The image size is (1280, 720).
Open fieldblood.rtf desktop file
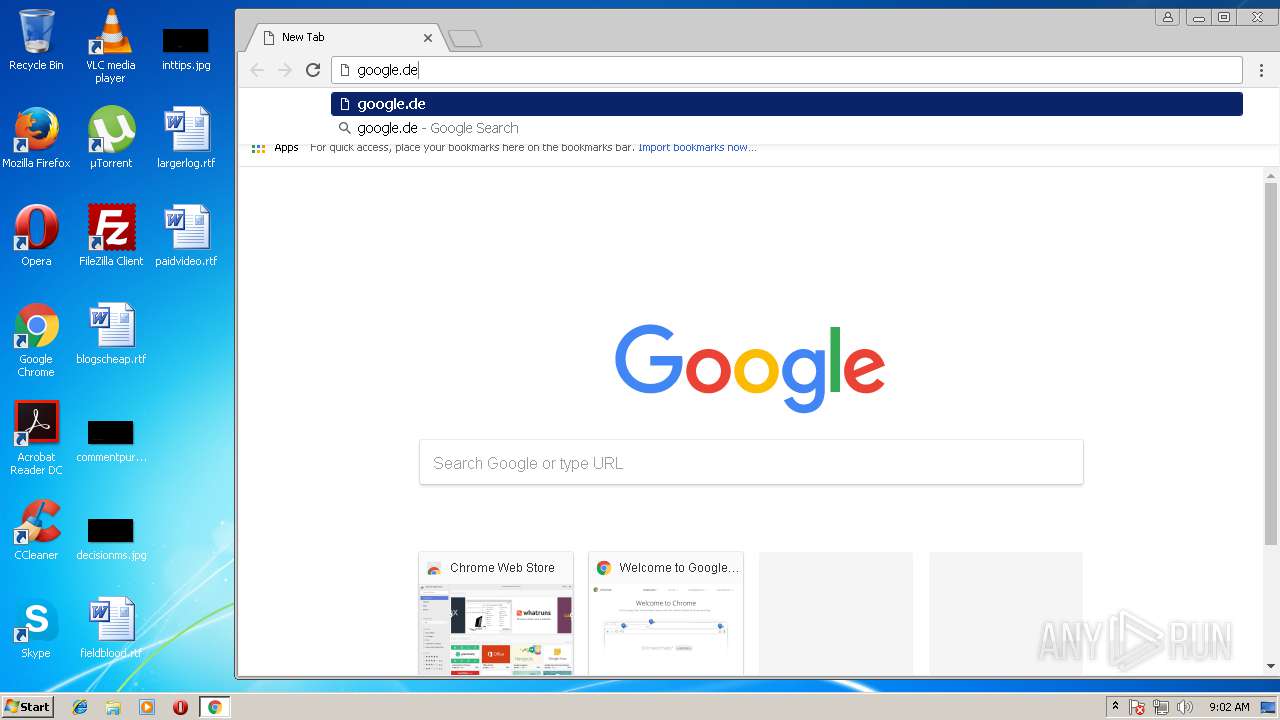coord(111,628)
